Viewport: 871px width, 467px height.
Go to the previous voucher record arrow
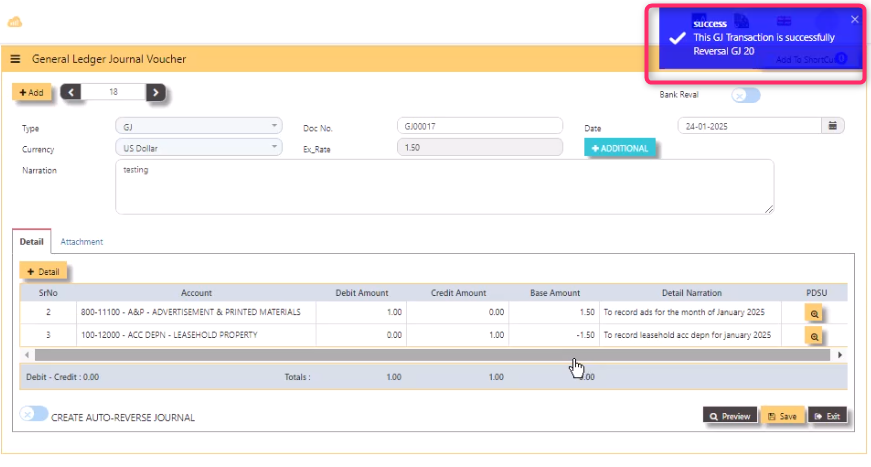[71, 92]
